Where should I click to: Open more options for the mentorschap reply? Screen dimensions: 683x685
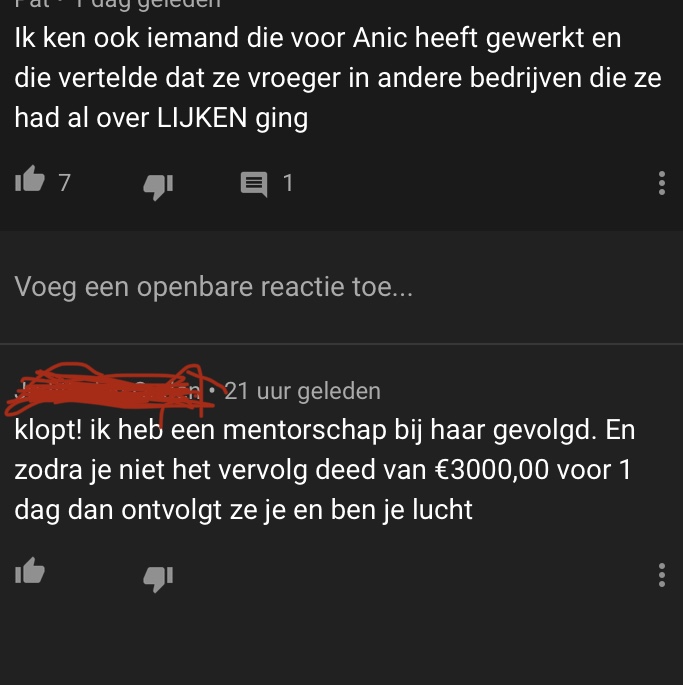(662, 575)
